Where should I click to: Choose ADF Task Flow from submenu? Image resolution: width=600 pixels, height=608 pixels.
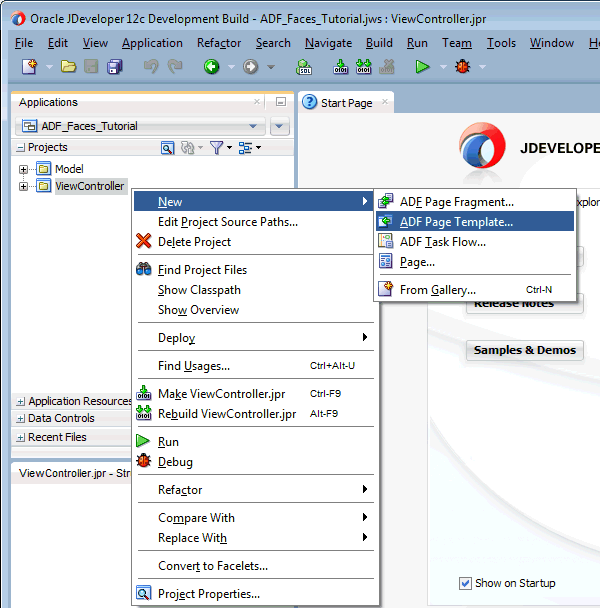point(475,242)
